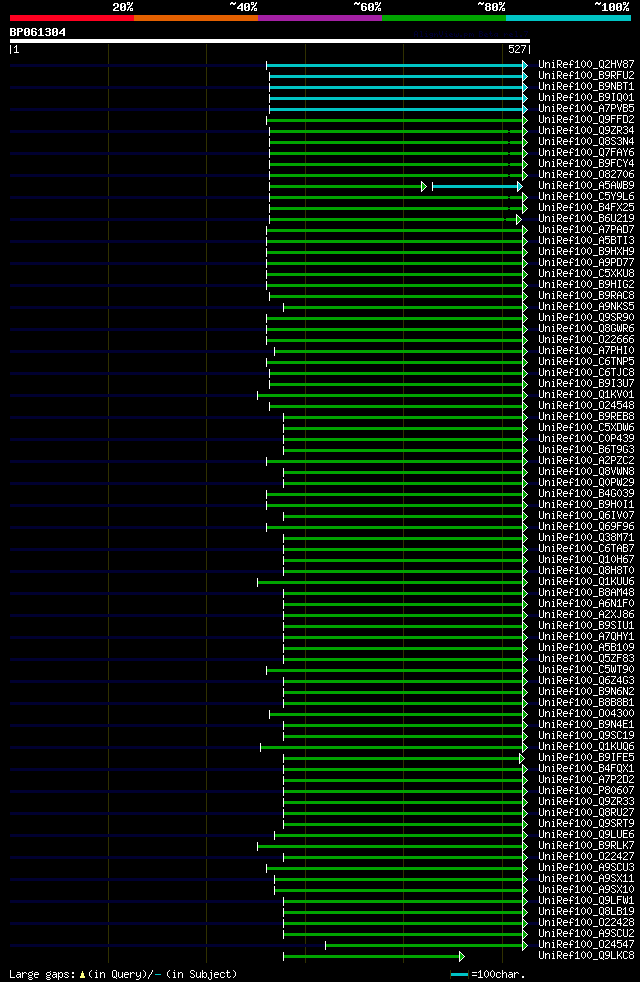Image resolution: width=640 pixels, height=982 pixels.
Task: Click the cyan alignment bar for B9NBT1
Action: click(x=398, y=87)
